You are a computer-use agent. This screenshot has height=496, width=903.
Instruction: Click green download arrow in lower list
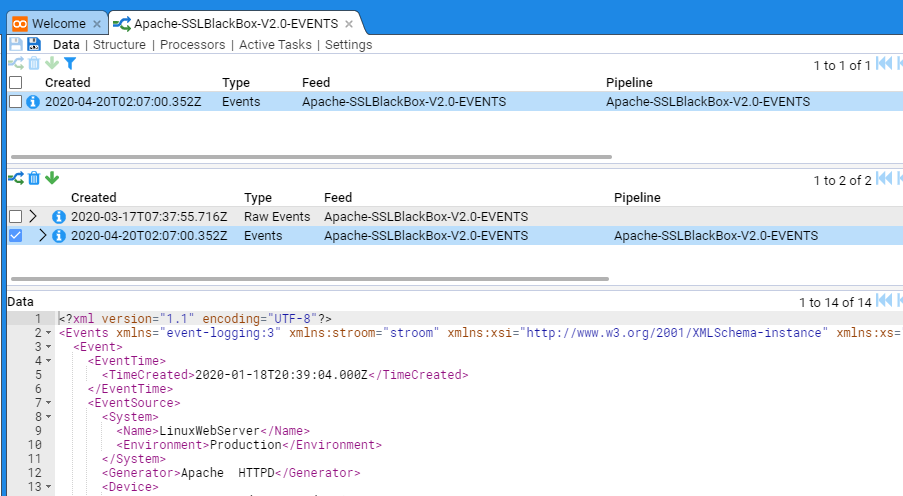click(x=52, y=178)
